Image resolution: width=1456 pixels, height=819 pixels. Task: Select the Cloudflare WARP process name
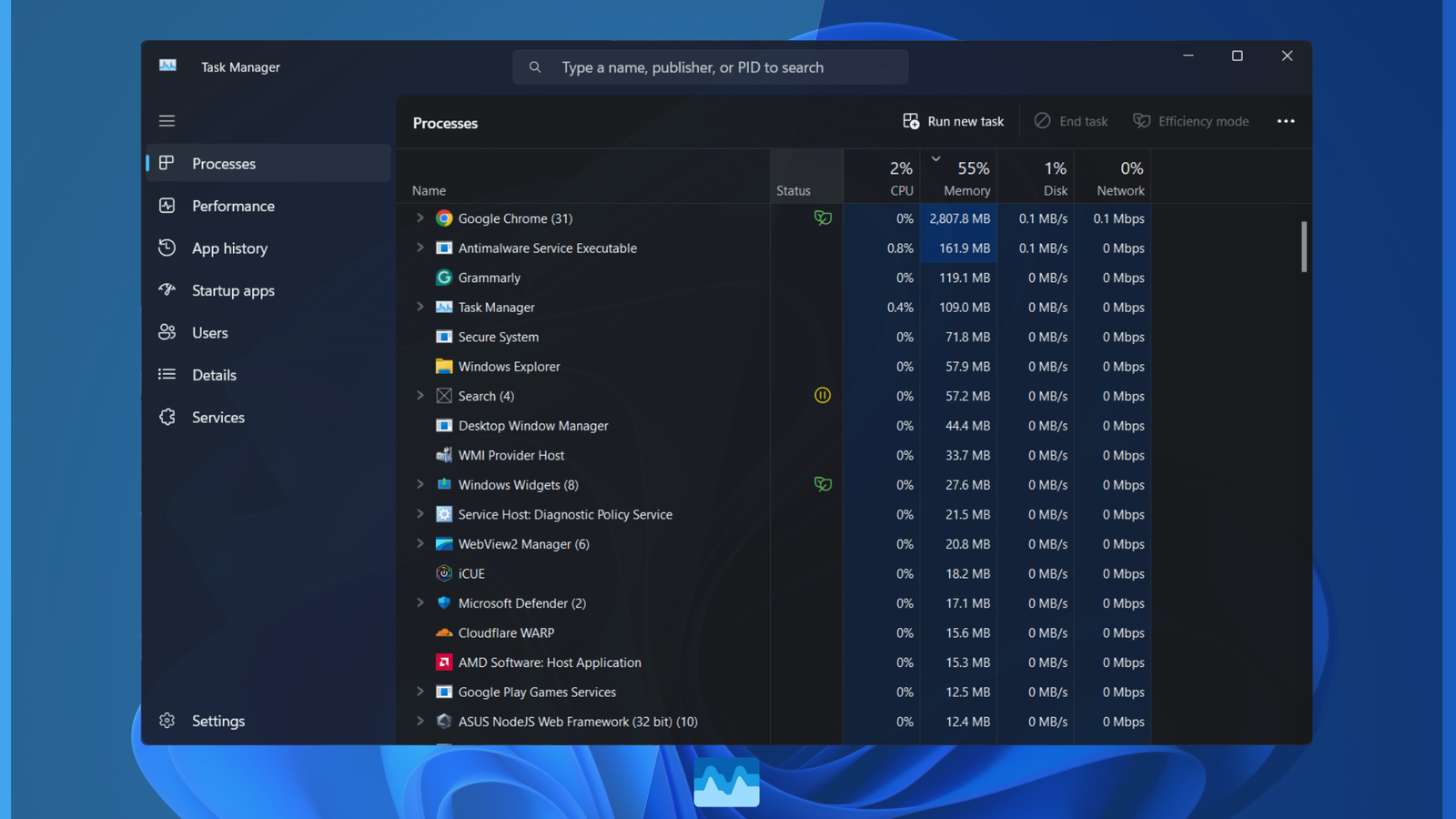[x=506, y=632]
